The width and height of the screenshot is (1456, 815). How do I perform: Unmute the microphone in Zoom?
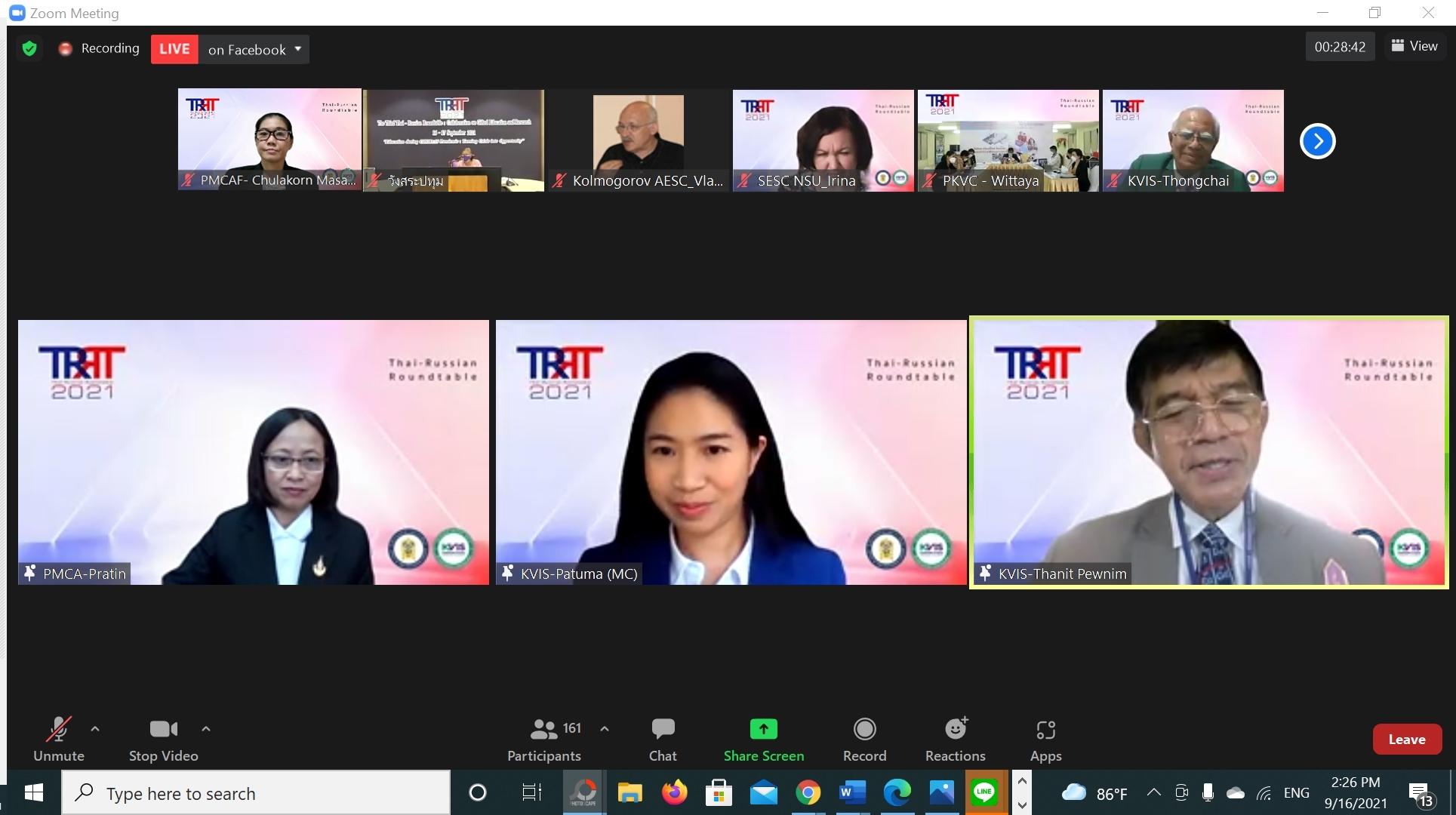[x=59, y=740]
